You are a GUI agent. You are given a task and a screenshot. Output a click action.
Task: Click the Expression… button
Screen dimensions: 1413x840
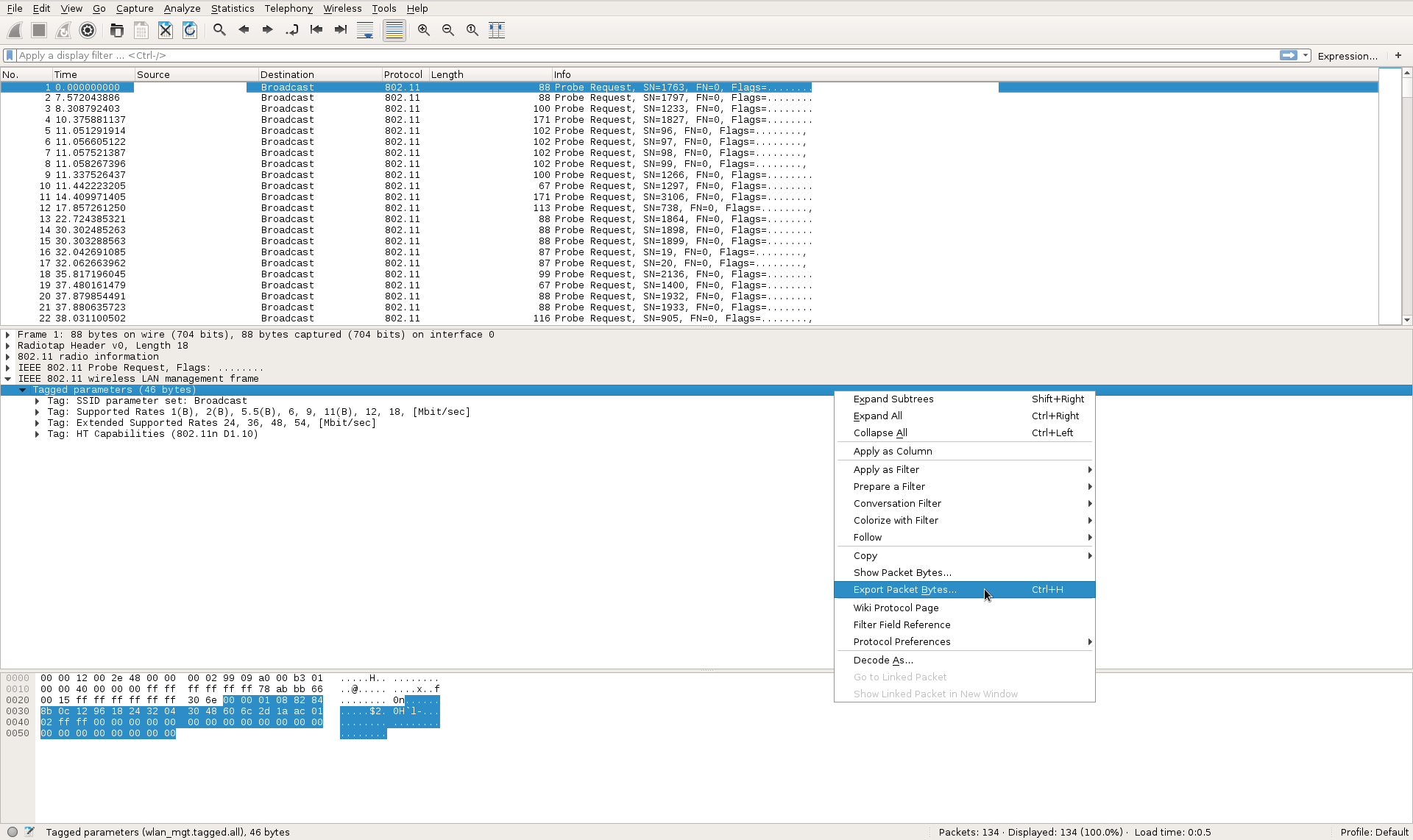click(x=1347, y=56)
